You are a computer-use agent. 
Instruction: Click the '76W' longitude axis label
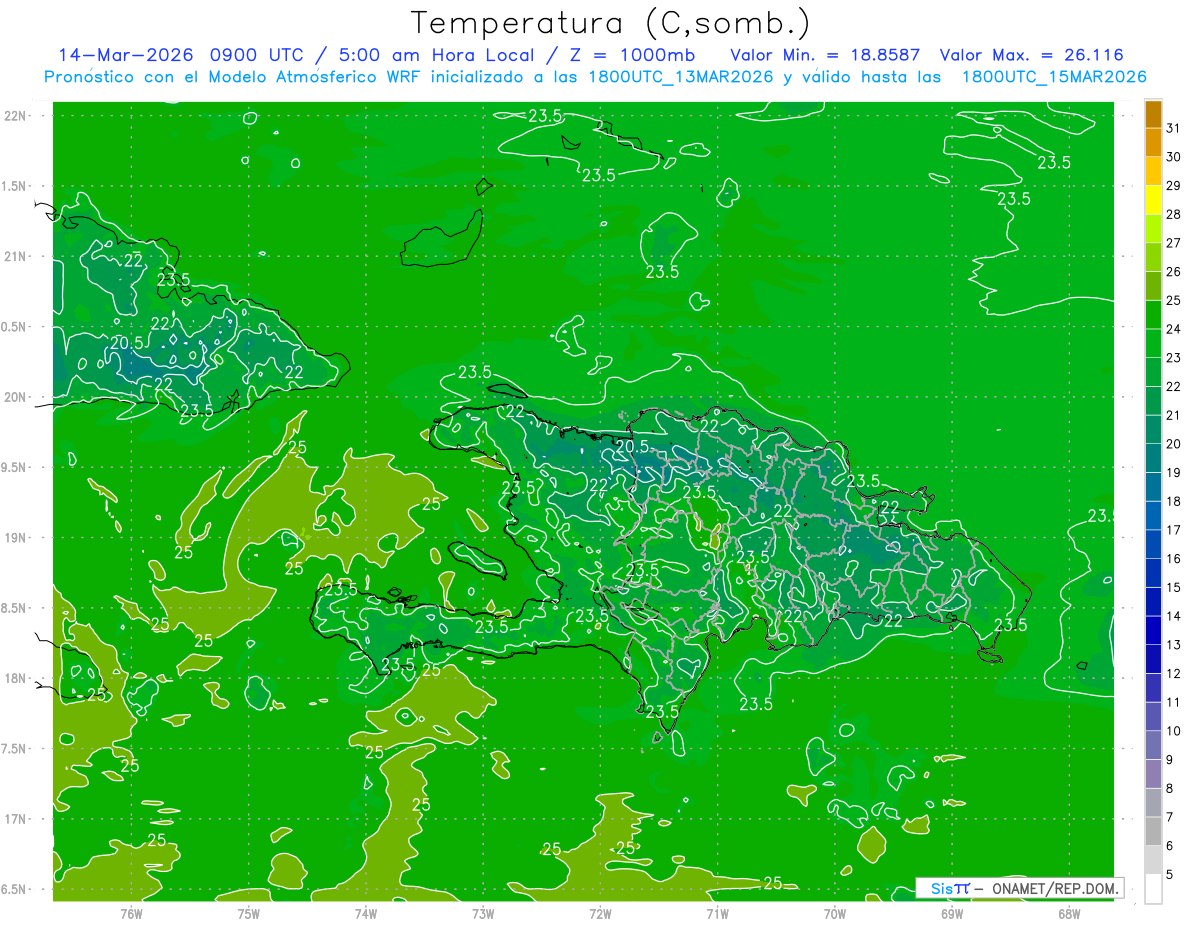(131, 914)
